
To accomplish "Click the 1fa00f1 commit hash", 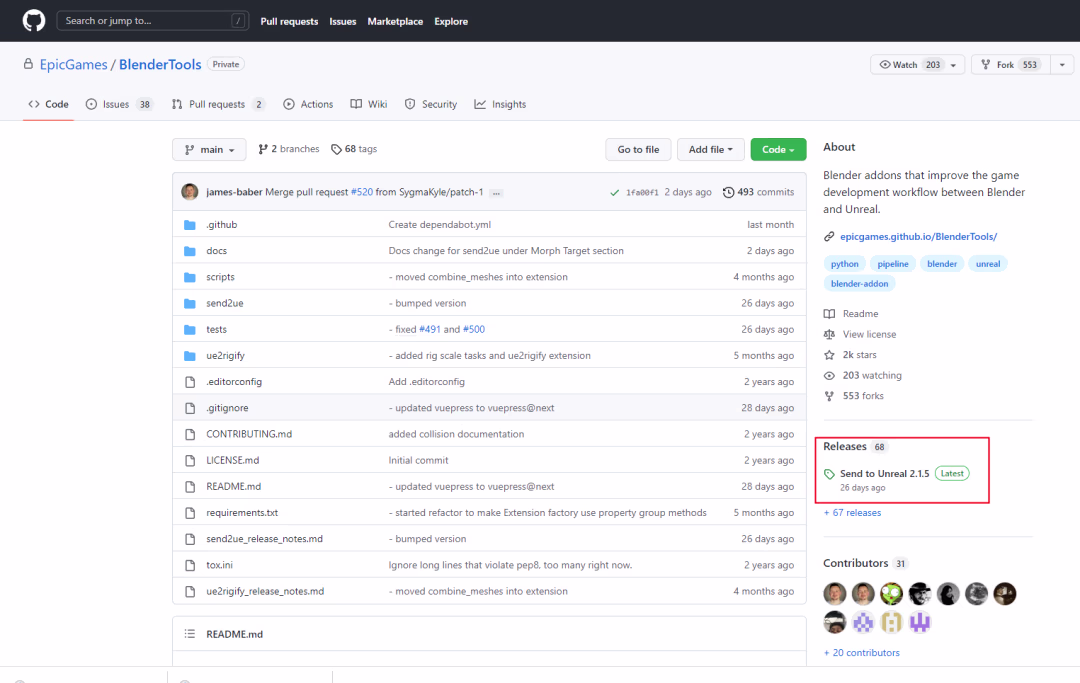I will (642, 193).
